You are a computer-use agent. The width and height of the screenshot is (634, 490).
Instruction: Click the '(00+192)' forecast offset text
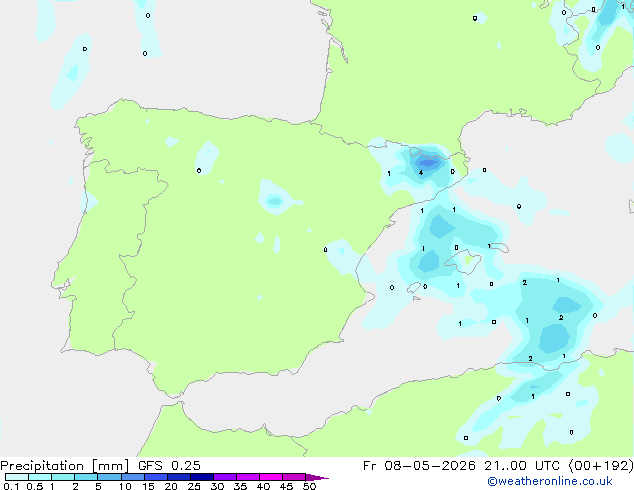(x=601, y=466)
